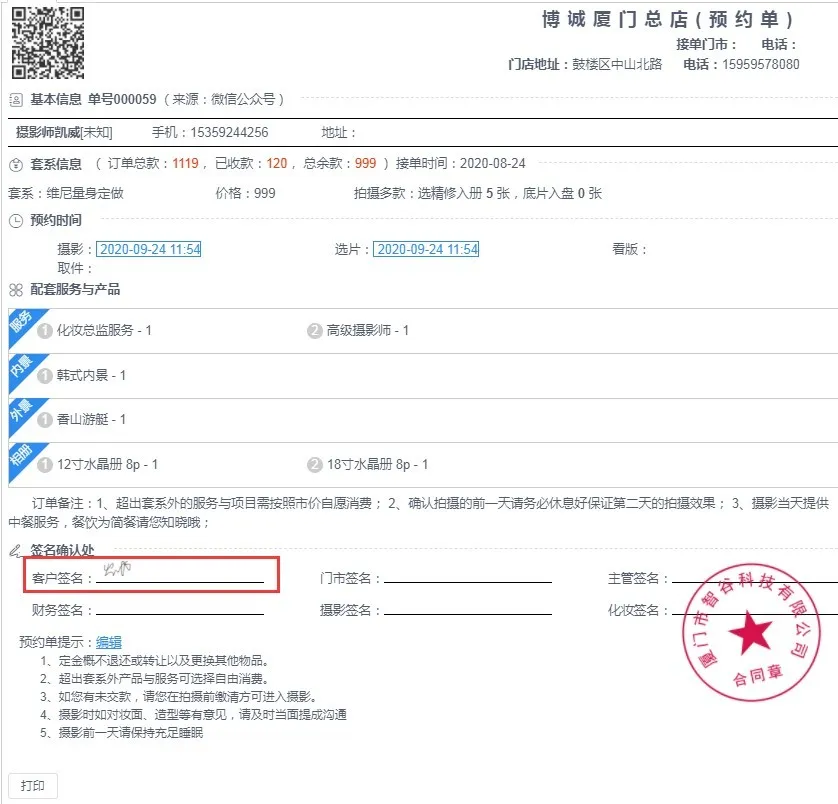The image size is (838, 804).
Task: Click the pen icon beside 签名确认处
Action: pos(15,550)
